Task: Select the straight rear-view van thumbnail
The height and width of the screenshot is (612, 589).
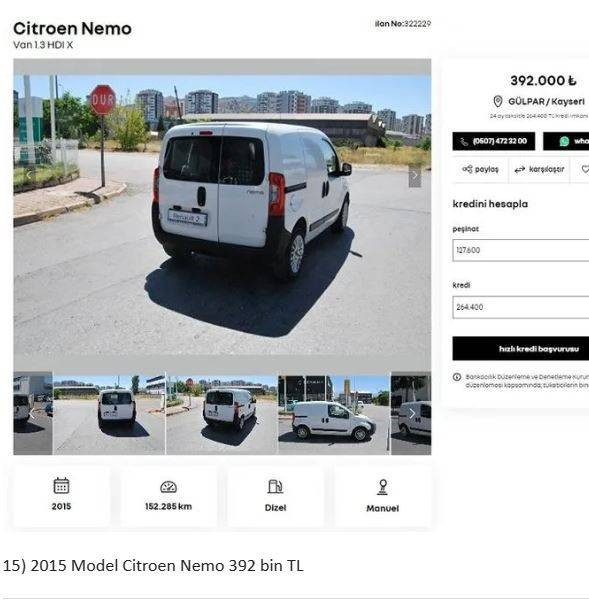Action: pyautogui.click(x=109, y=414)
